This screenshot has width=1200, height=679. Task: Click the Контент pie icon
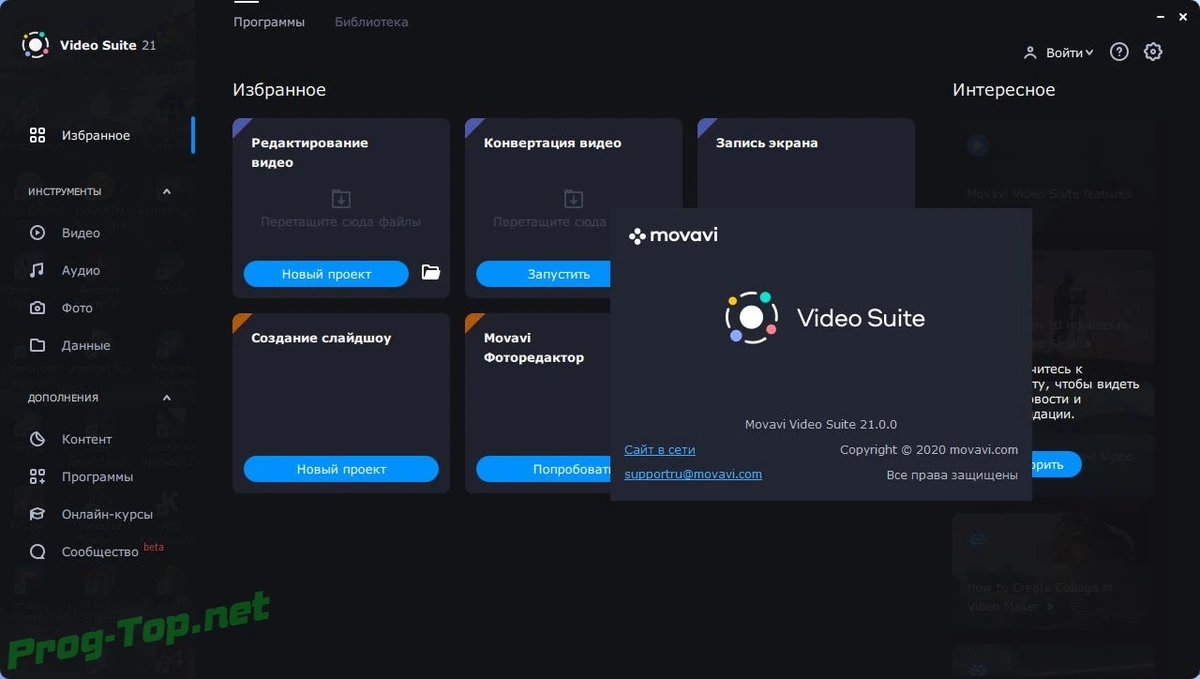(37, 439)
